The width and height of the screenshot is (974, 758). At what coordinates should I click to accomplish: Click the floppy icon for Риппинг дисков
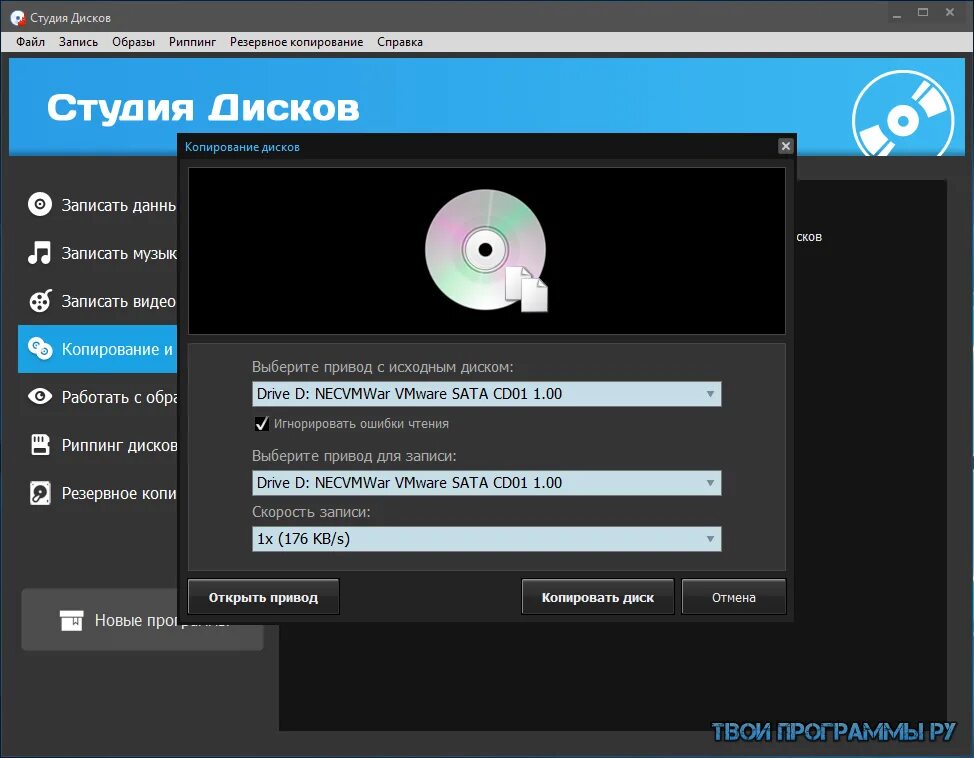point(40,444)
